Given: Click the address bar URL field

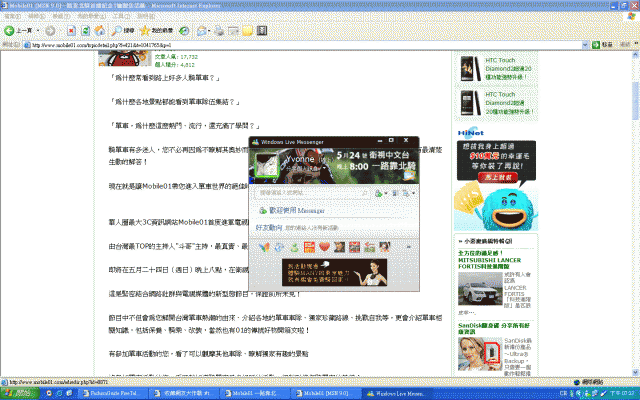Looking at the screenshot, I should tap(302, 45).
